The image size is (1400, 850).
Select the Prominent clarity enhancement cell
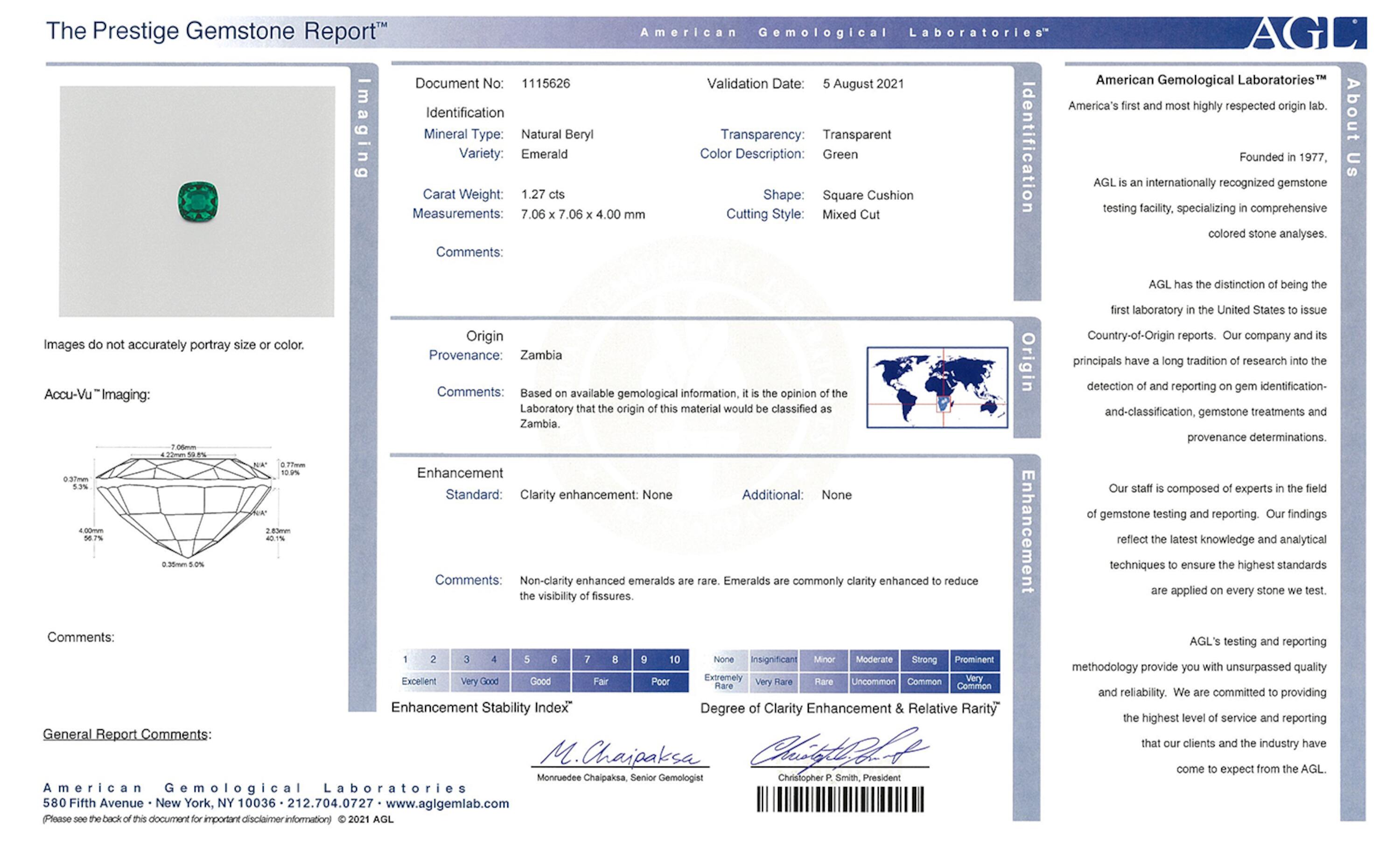pos(974,660)
